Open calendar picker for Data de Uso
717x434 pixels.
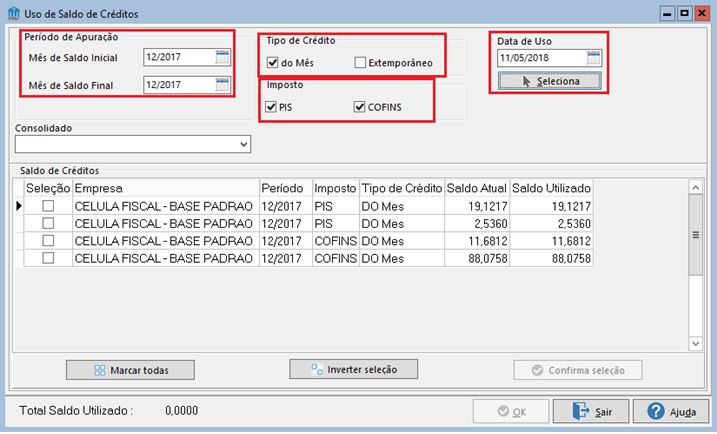pyautogui.click(x=594, y=58)
